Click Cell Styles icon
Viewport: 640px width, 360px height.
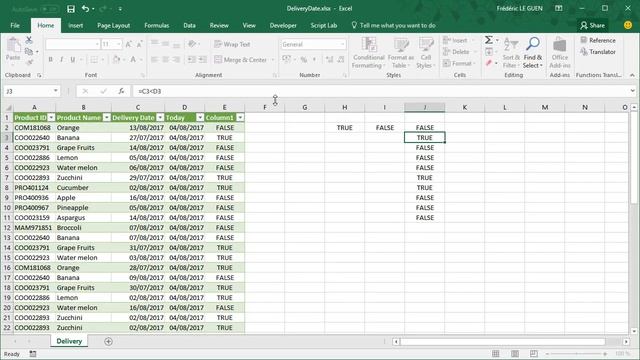tap(426, 45)
